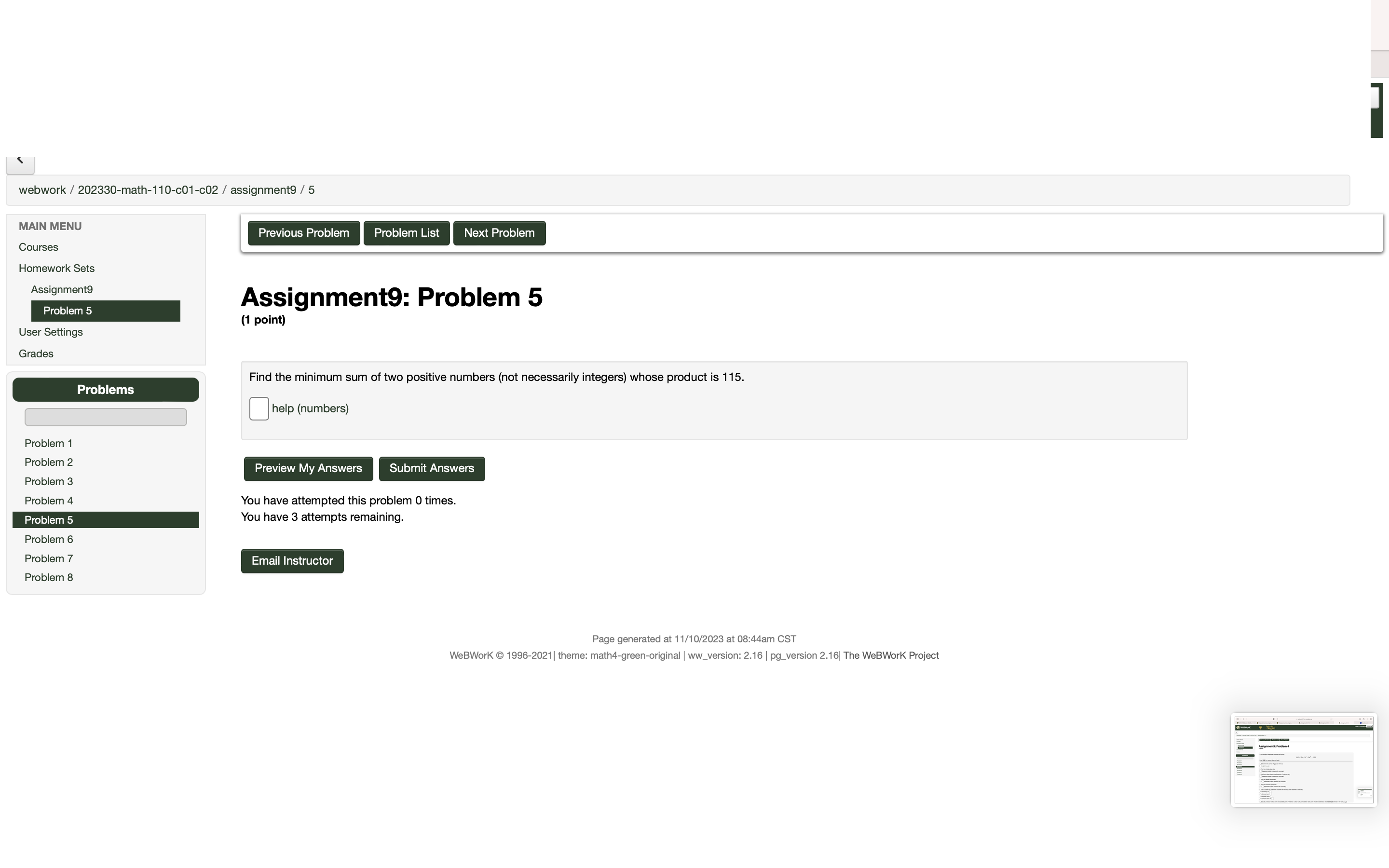Click the Email Instructor button
Screen dimensions: 1389x868
pyautogui.click(x=292, y=560)
